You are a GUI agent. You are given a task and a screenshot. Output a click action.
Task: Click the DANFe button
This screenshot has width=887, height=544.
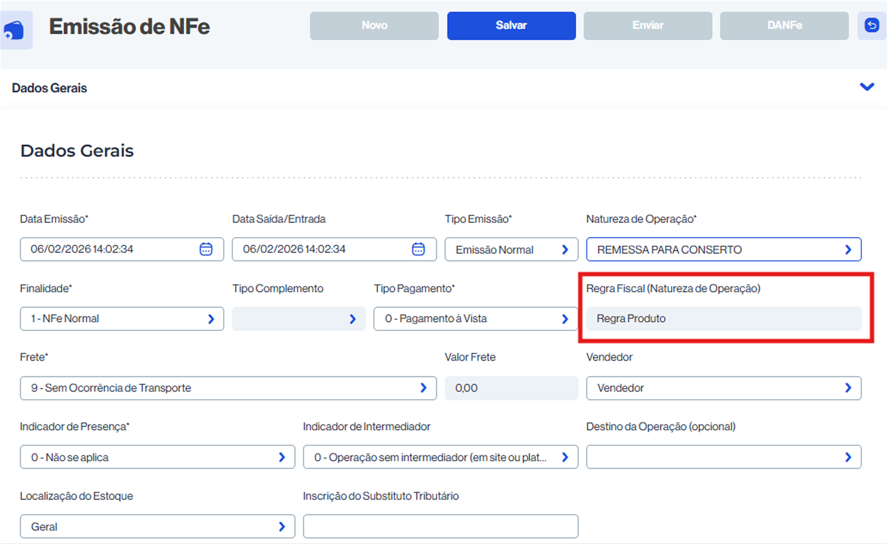click(785, 26)
